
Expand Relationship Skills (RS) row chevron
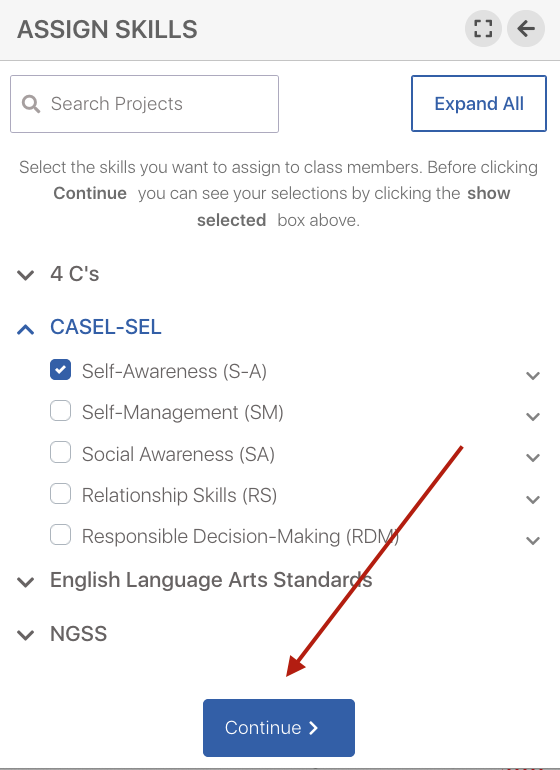[533, 499]
